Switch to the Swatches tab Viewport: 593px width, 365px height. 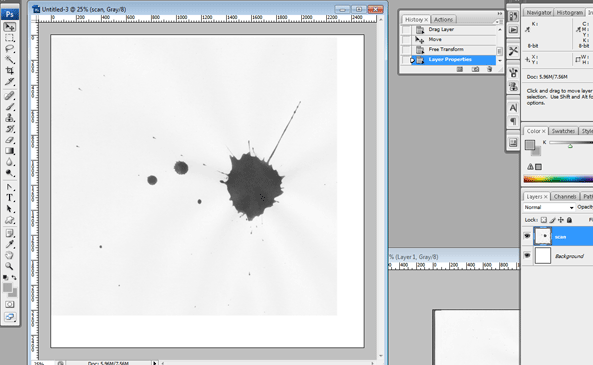click(563, 131)
